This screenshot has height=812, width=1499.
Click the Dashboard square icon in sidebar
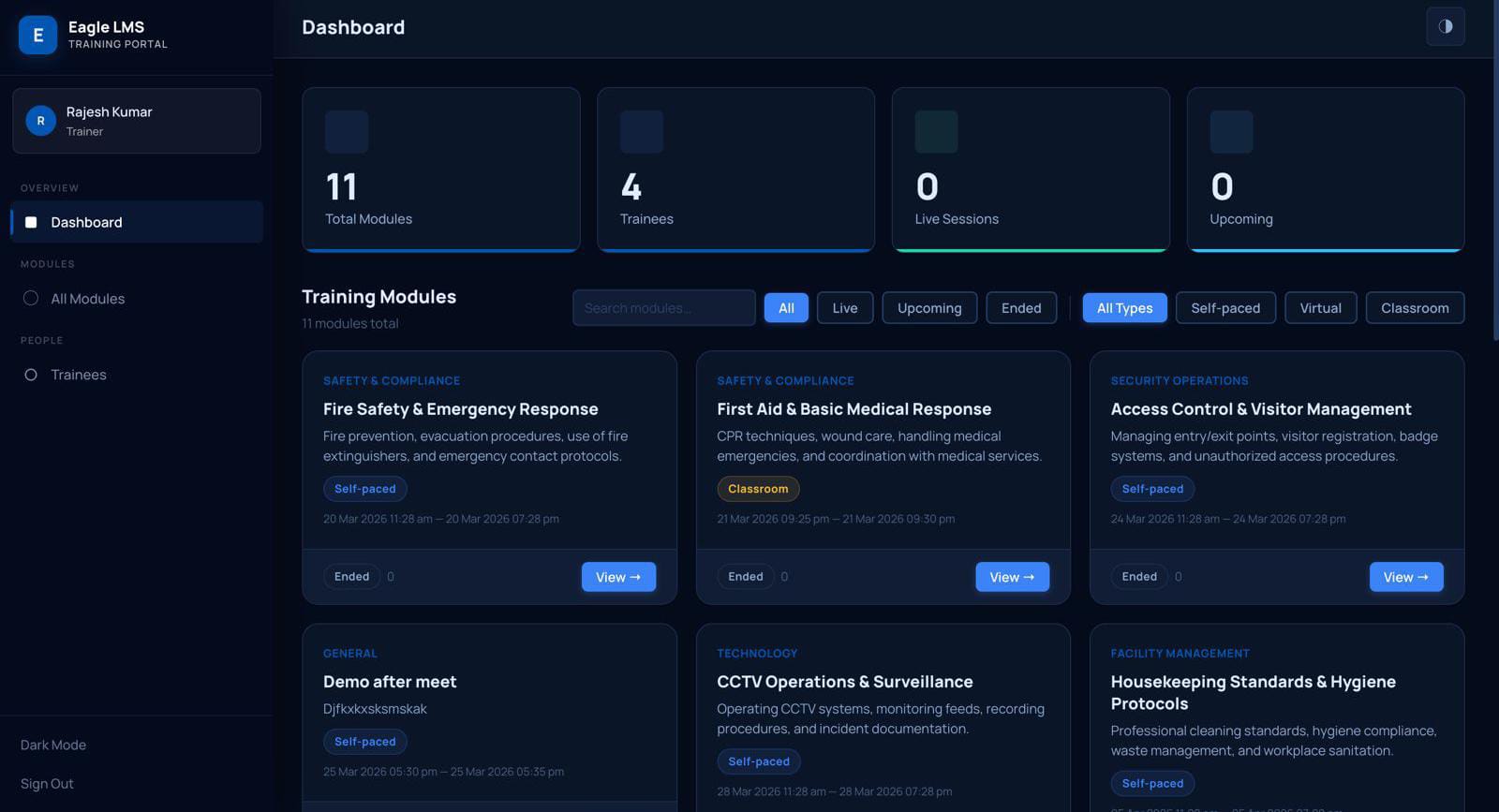click(31, 222)
